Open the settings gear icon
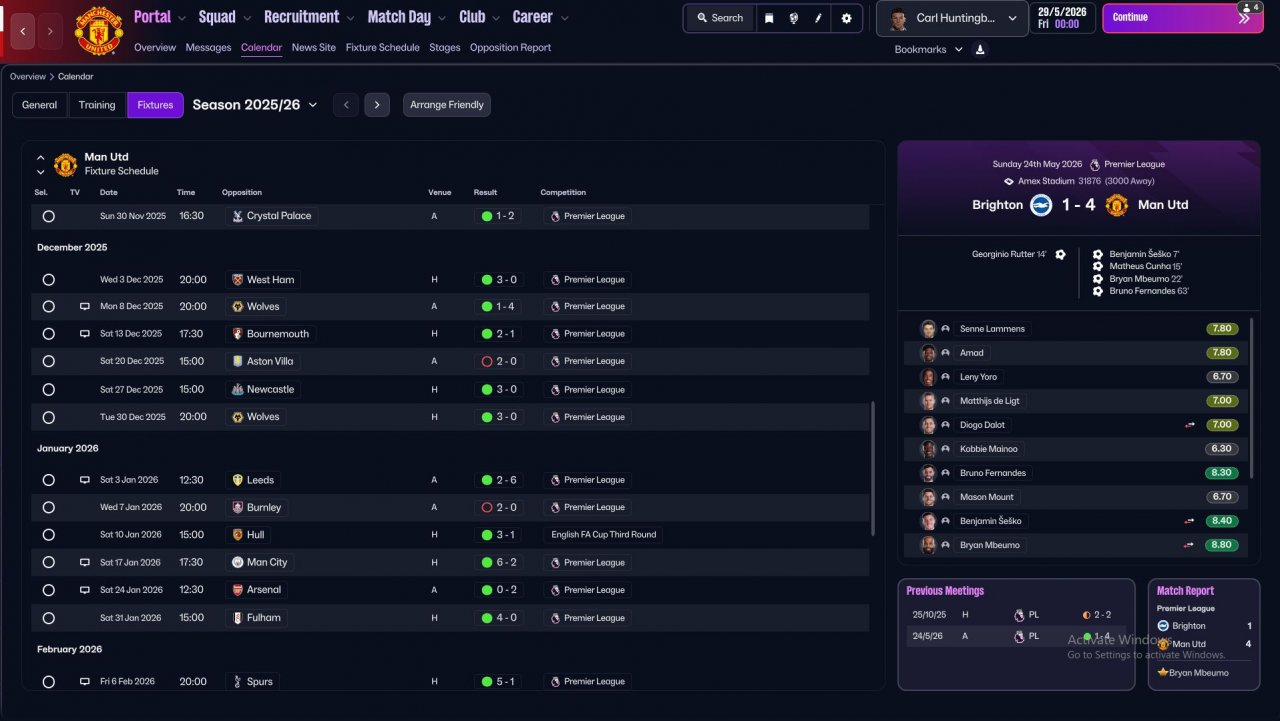1280x721 pixels. [x=847, y=18]
